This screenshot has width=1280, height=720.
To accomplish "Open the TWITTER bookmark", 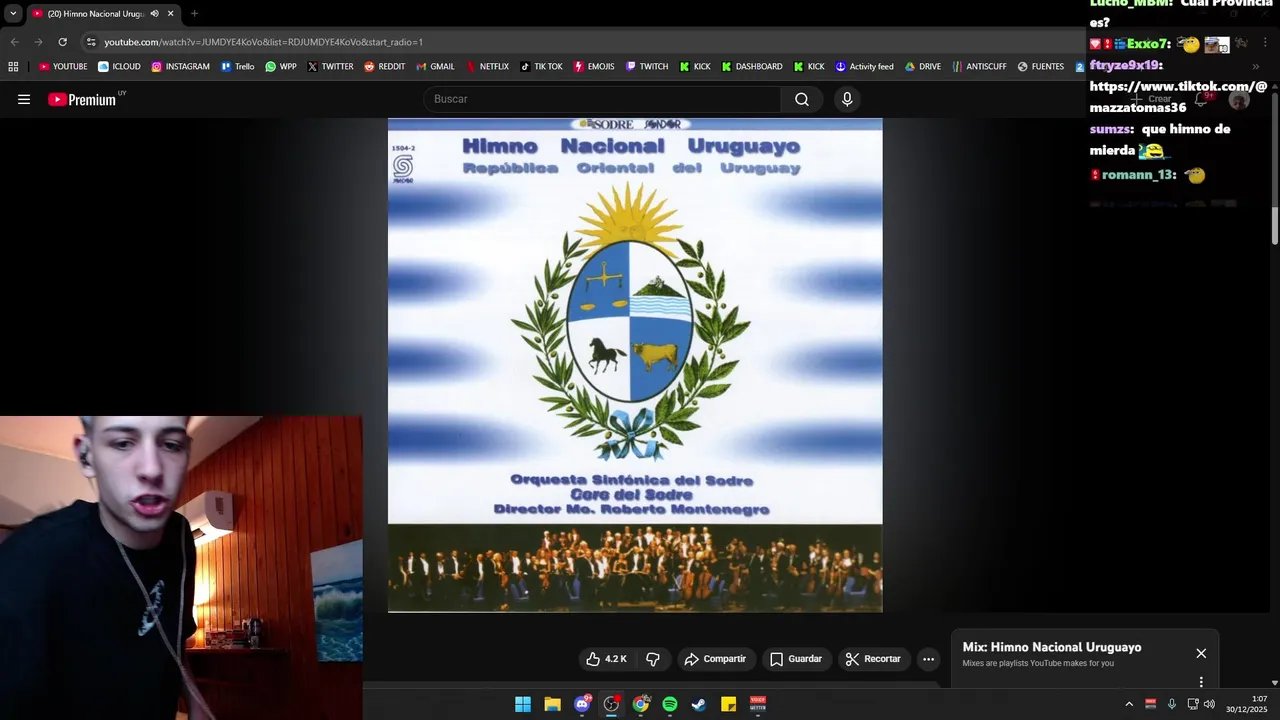I will [x=330, y=67].
